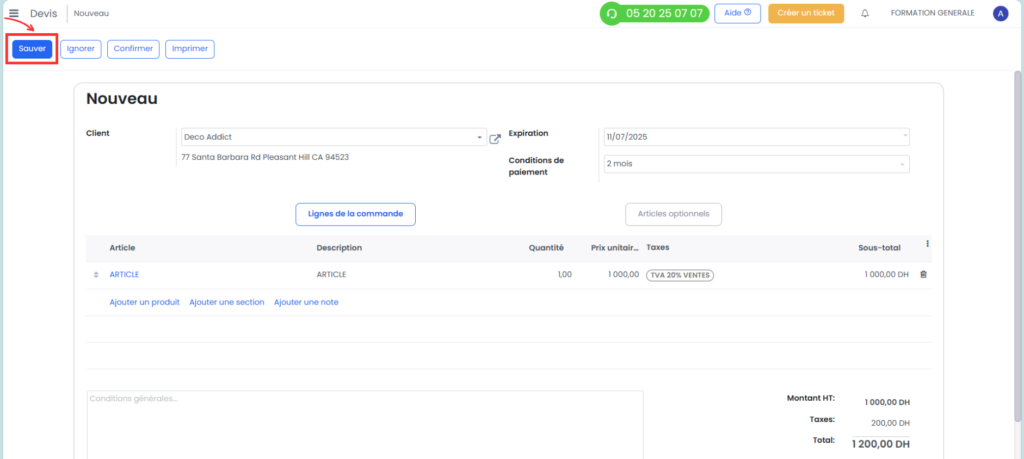Open column options three-dot menu
The image size is (1024, 459).
pos(927,244)
